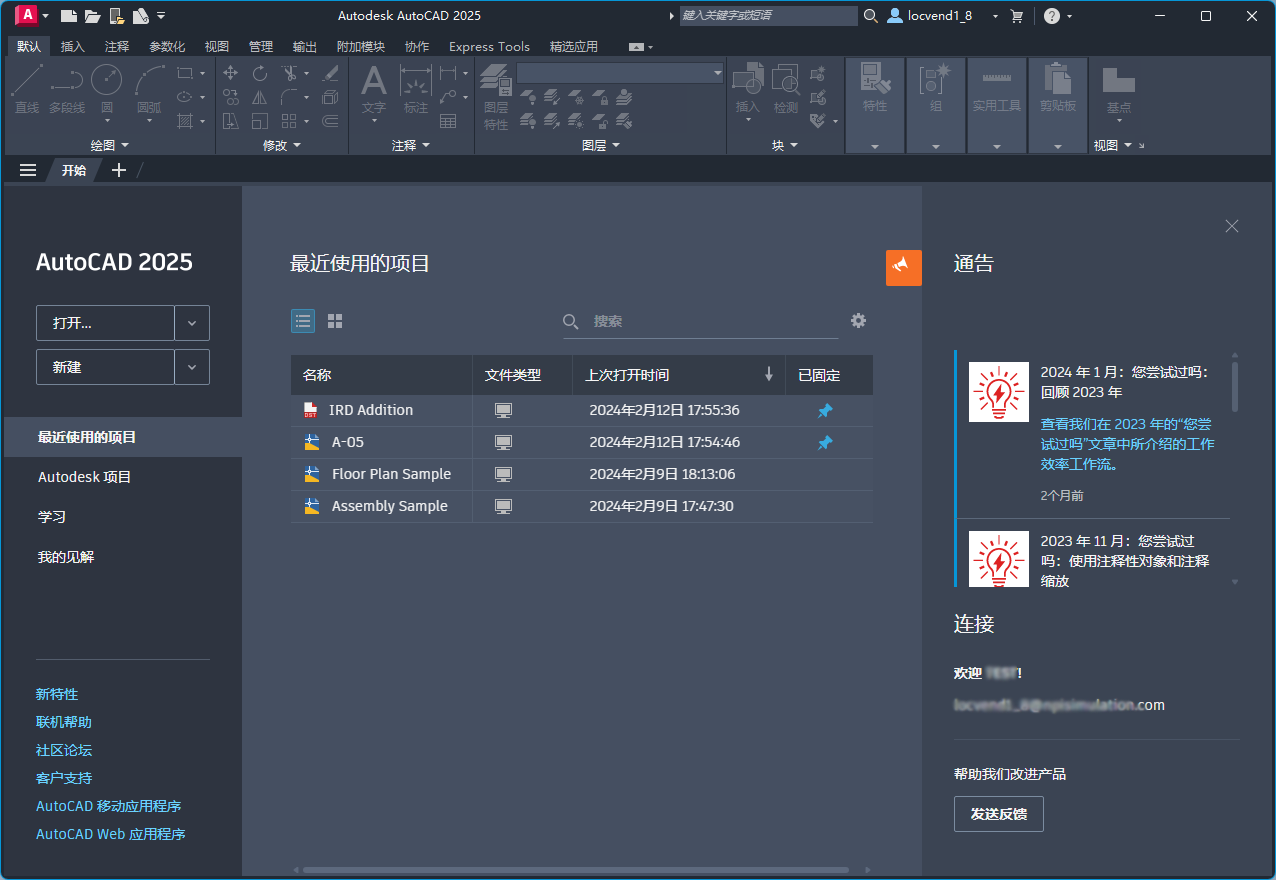This screenshot has height=880, width=1276.
Task: Select the Rotate tool in Modify panel
Action: click(x=260, y=73)
